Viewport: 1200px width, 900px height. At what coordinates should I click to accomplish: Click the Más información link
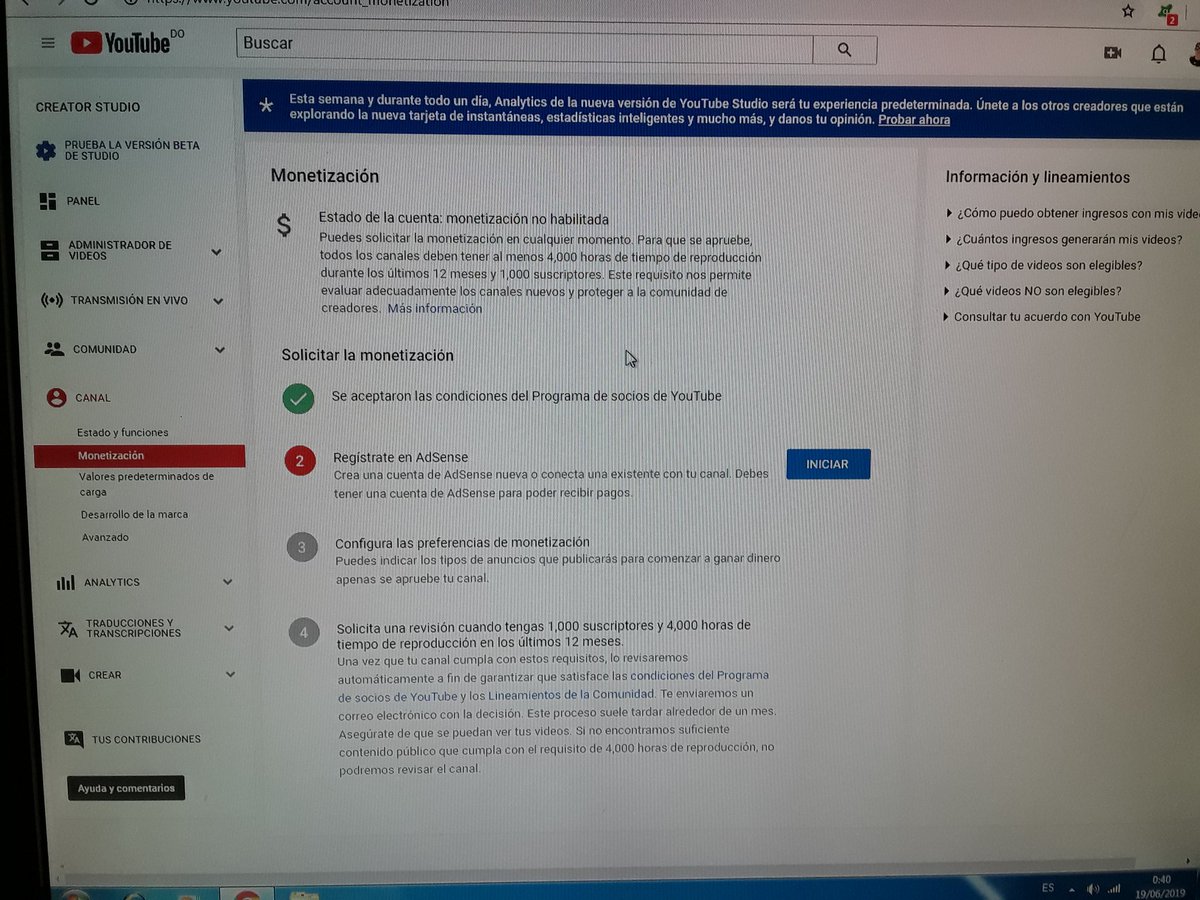click(435, 309)
